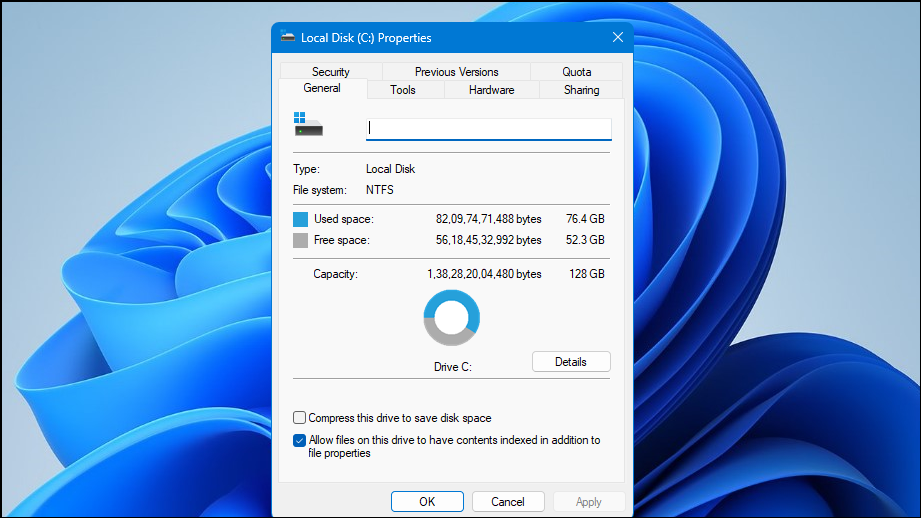The height and width of the screenshot is (518, 921).
Task: Enable Compress this drive to save disk space
Action: click(x=300, y=418)
